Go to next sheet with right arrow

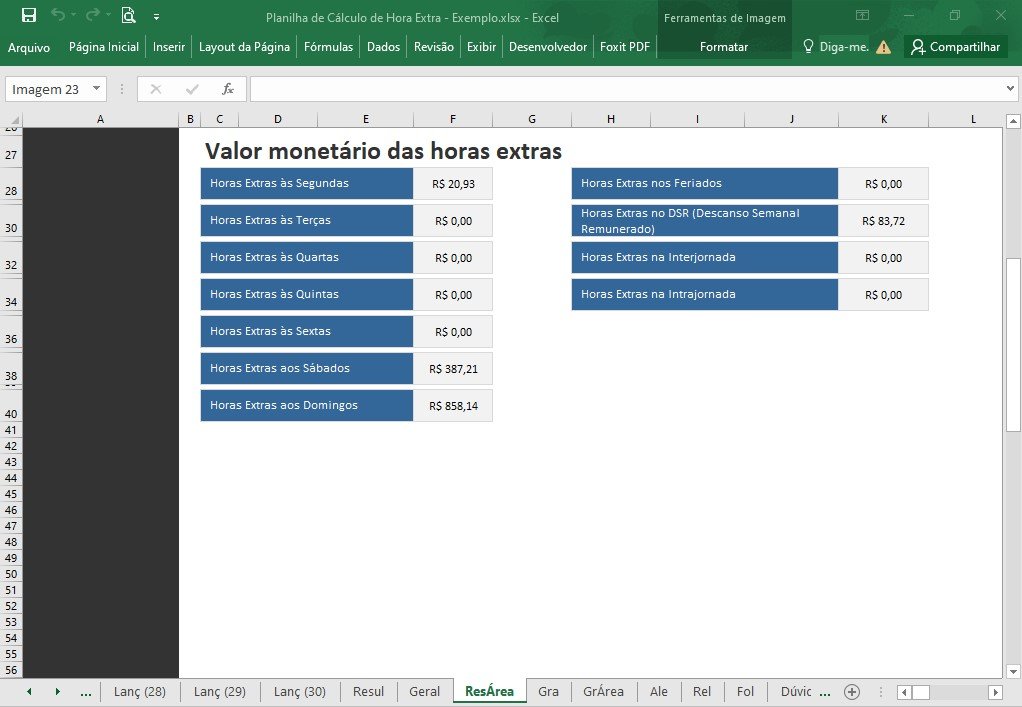click(57, 691)
